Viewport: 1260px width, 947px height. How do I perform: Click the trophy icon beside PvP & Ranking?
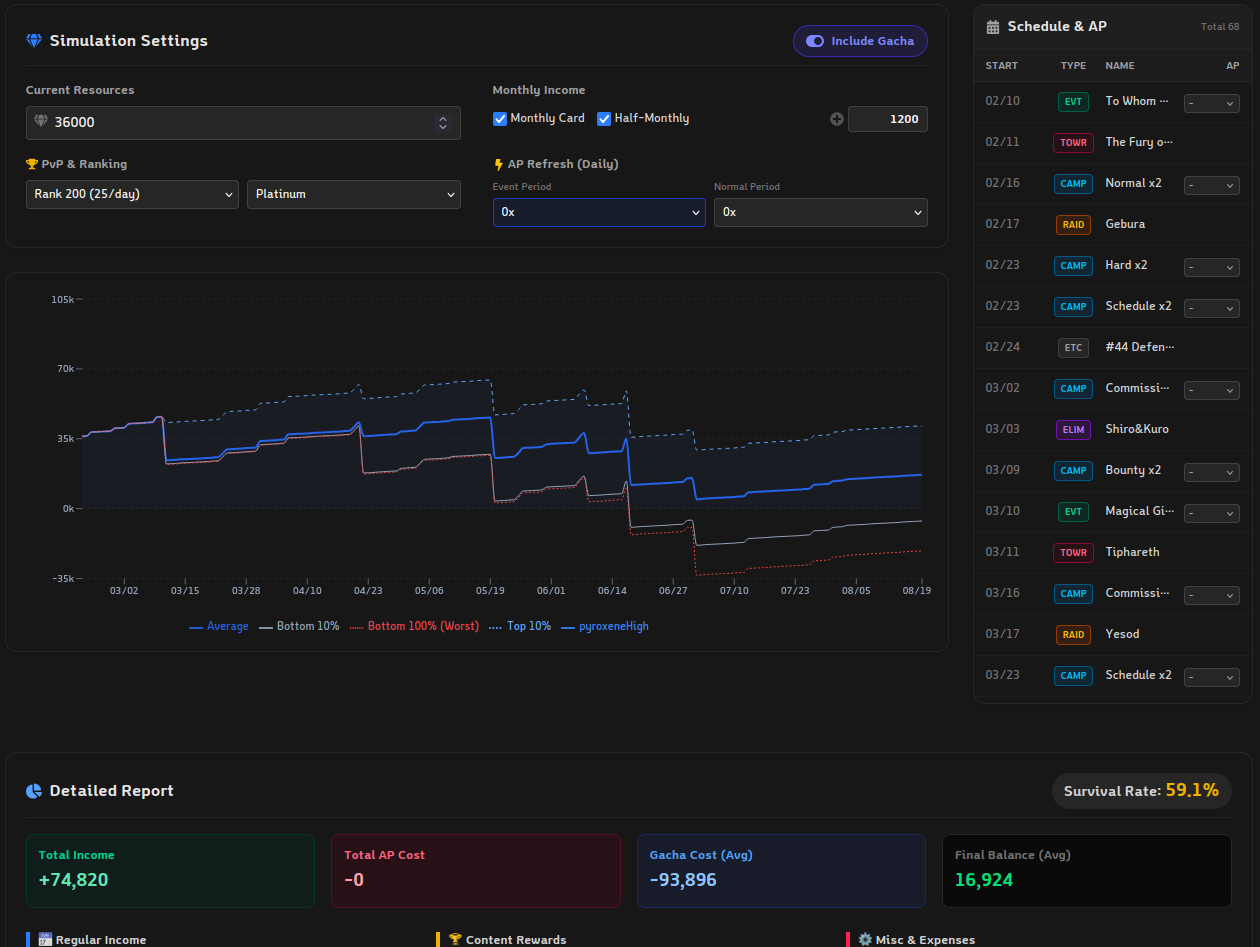32,164
